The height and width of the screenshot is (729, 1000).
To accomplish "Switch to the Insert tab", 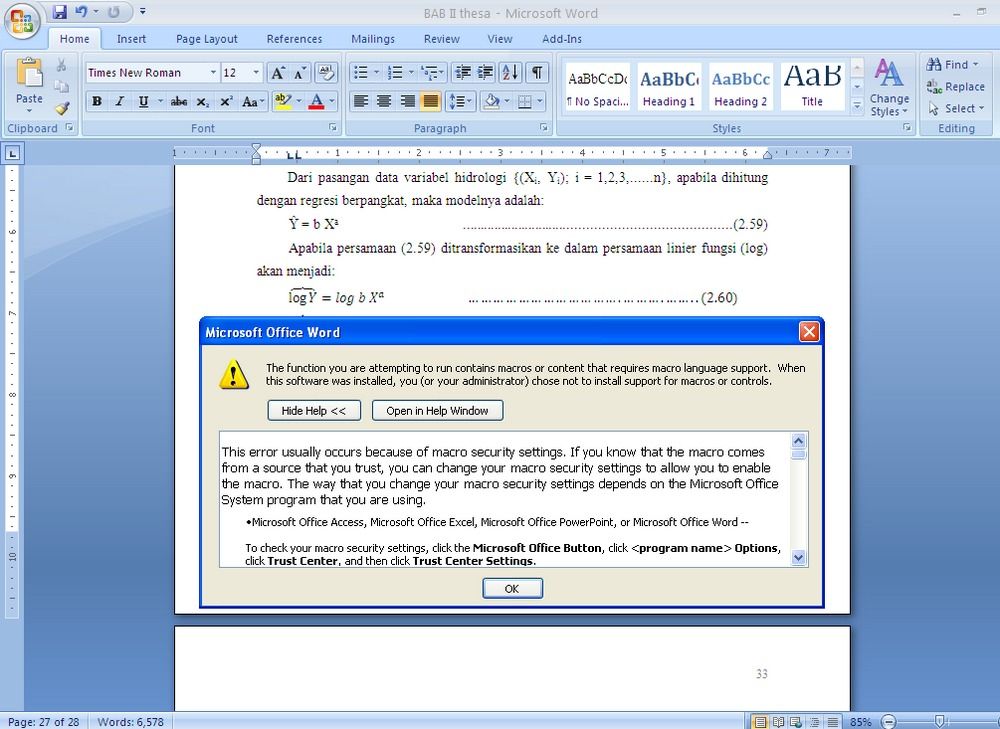I will pos(131,39).
